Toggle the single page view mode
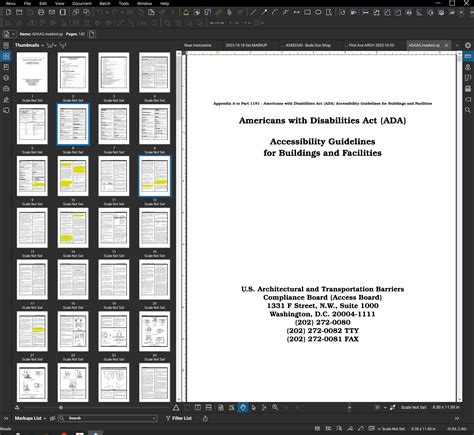The height and width of the screenshot is (435, 474). coord(198,407)
